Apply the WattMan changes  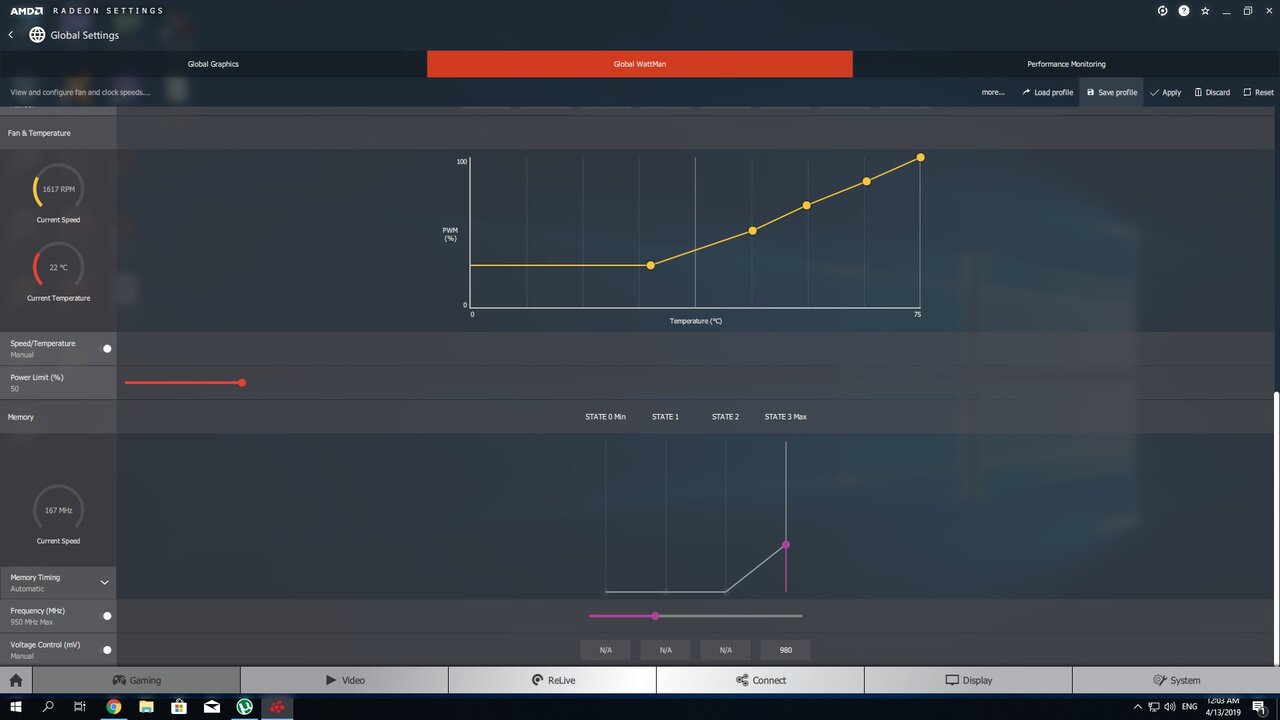tap(1165, 92)
